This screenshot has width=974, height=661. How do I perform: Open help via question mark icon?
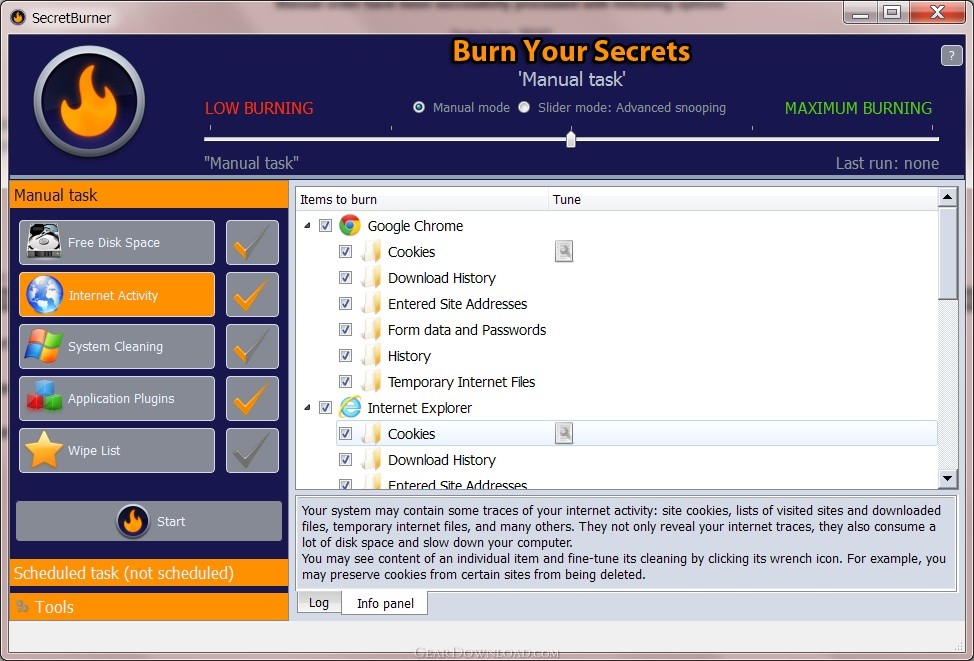[951, 55]
